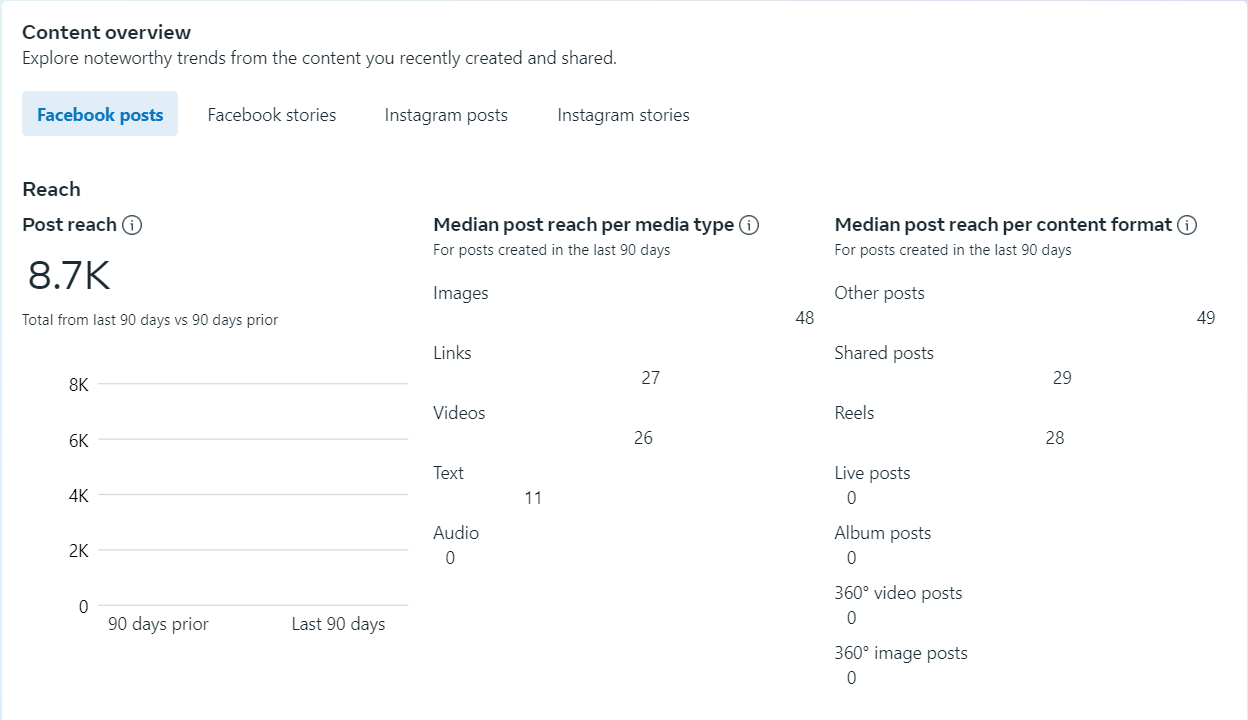Click the '90 days prior' chart label
Viewport: 1248px width, 720px height.
158,624
